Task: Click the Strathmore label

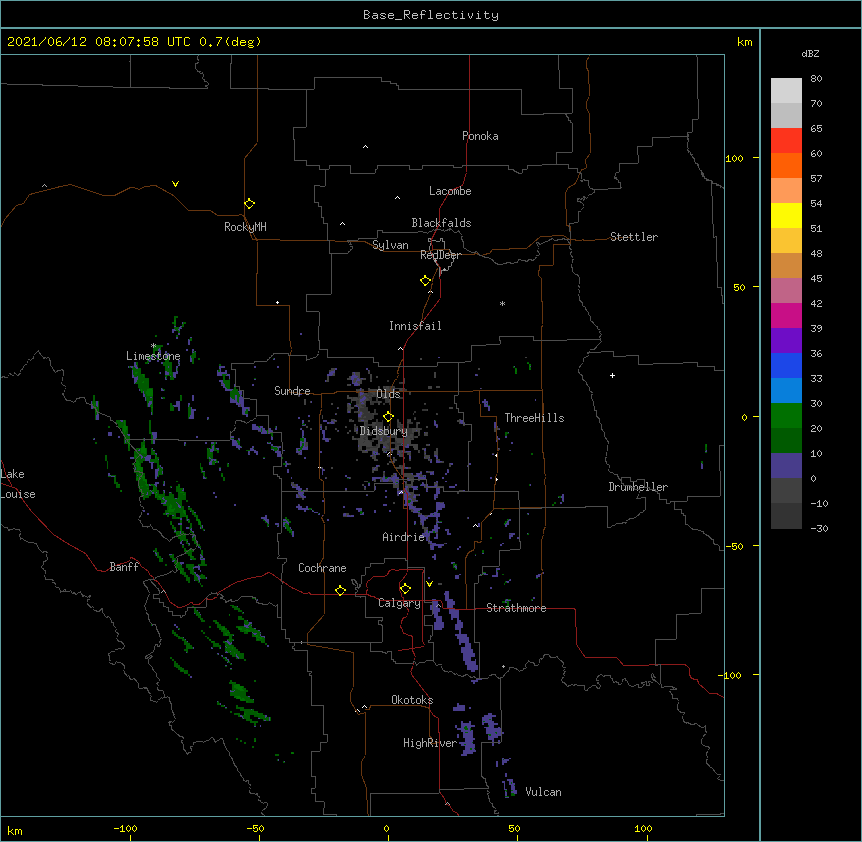Action: (x=516, y=608)
